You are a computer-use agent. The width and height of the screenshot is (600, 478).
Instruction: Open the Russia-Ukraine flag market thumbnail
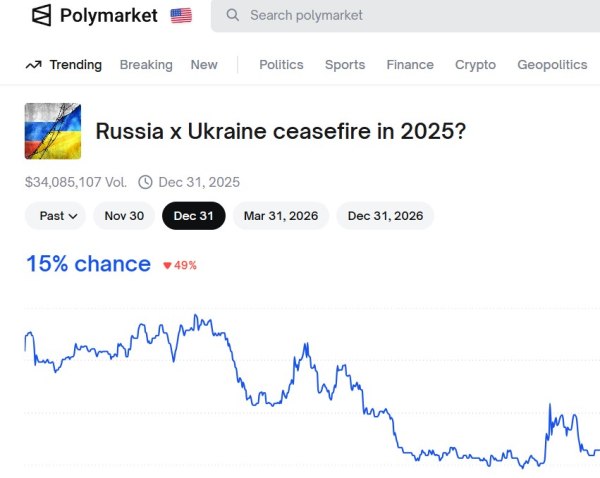[53, 131]
